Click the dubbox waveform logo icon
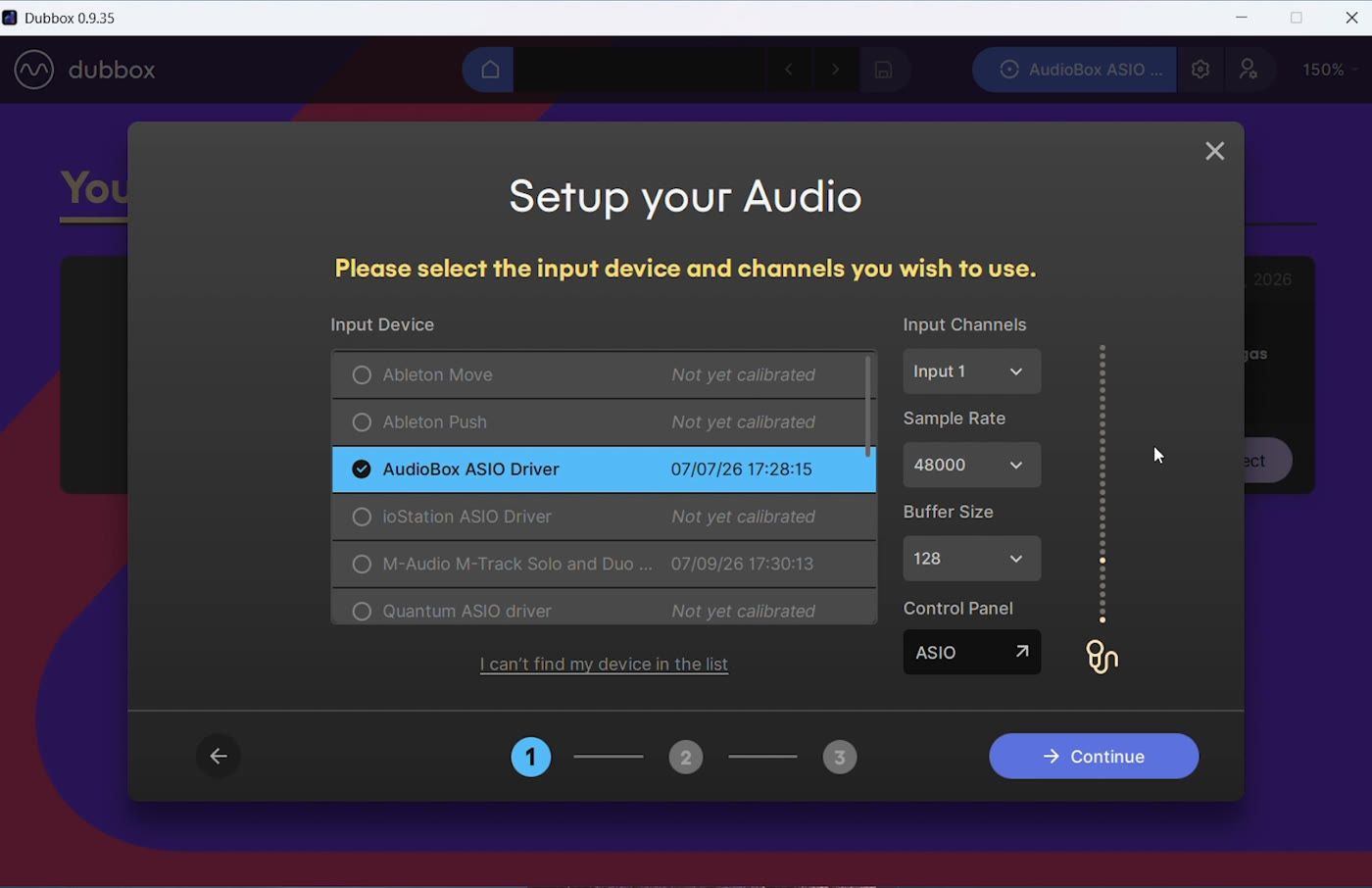 pos(34,70)
